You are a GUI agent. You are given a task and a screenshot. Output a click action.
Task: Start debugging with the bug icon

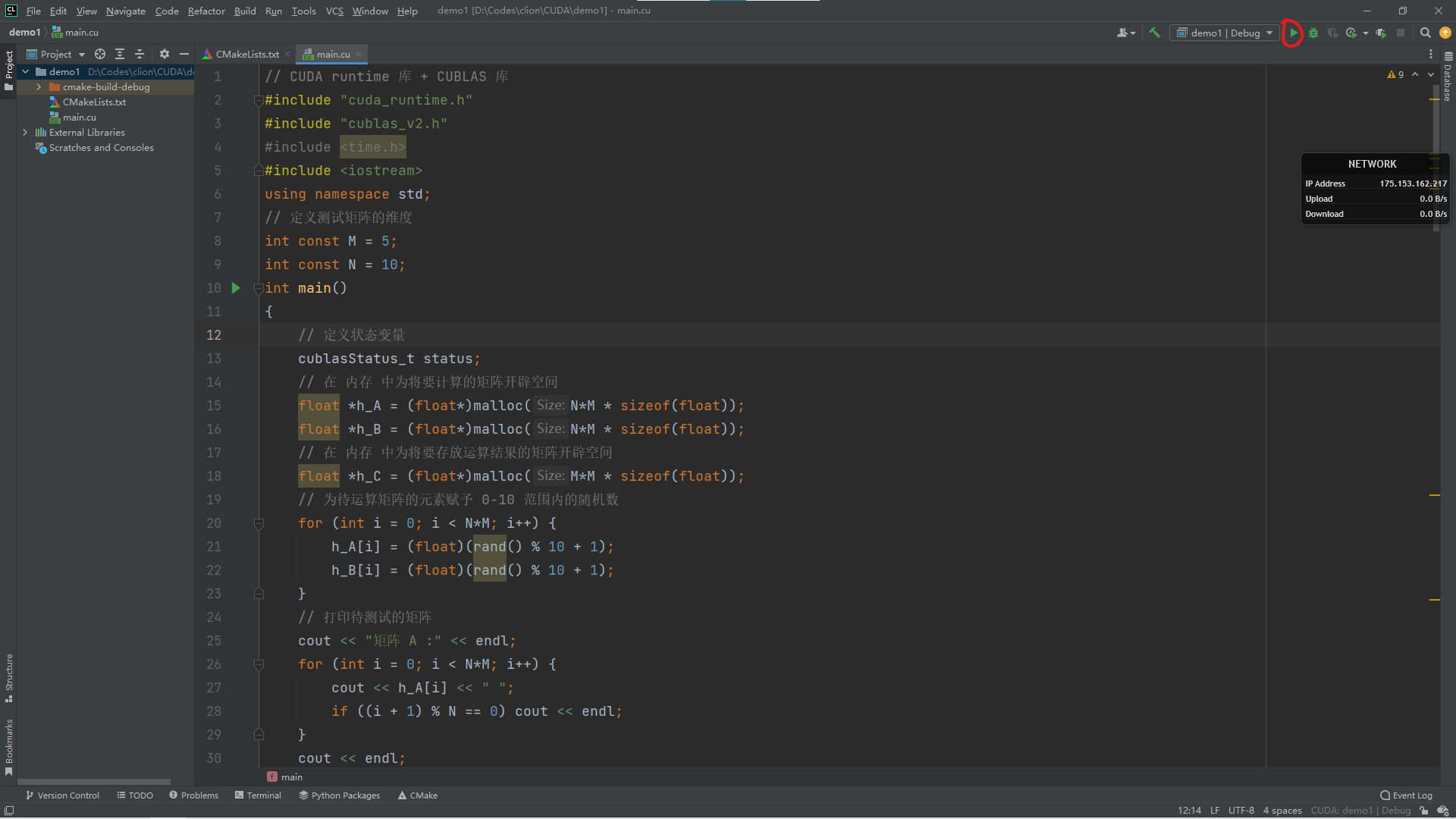tap(1313, 33)
